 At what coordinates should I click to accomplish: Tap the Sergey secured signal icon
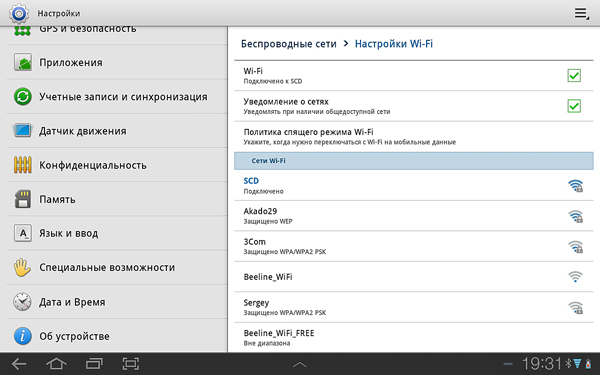click(576, 307)
